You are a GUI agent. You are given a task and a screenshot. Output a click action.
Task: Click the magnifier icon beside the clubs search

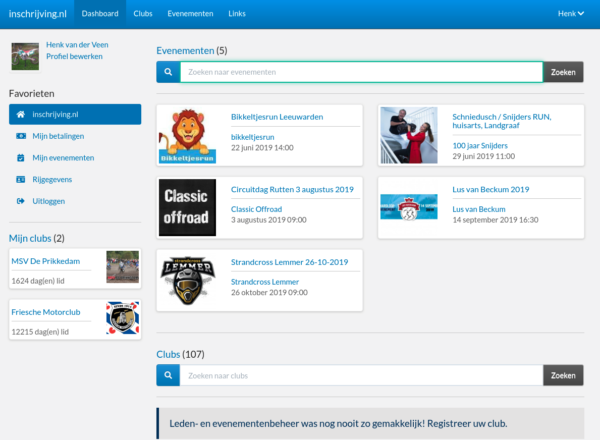coord(168,375)
